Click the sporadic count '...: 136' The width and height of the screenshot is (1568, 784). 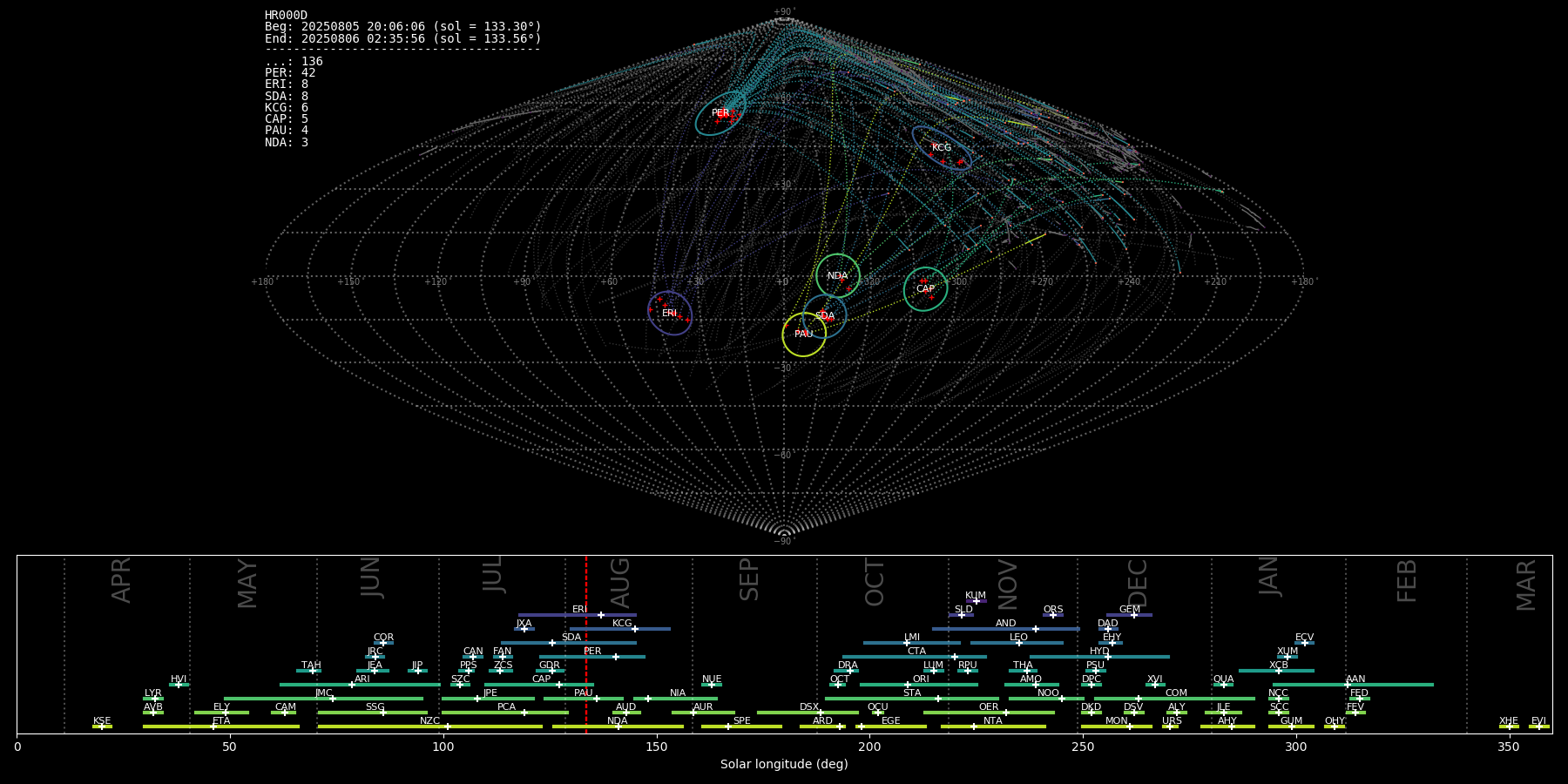[x=294, y=62]
